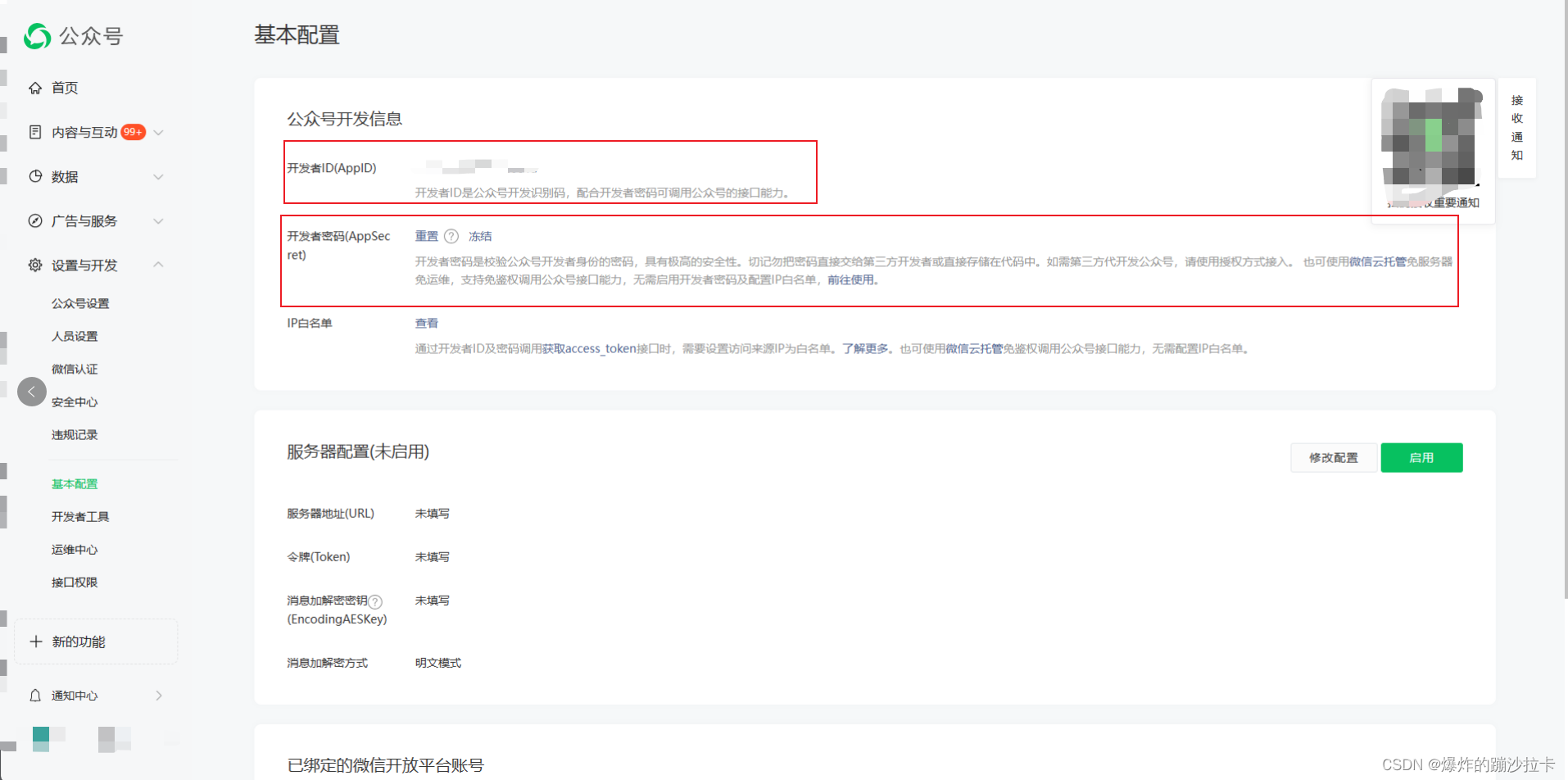Open the 微信云托管 link in IP白名单 description
This screenshot has height=780, width=1568.
pos(974,348)
